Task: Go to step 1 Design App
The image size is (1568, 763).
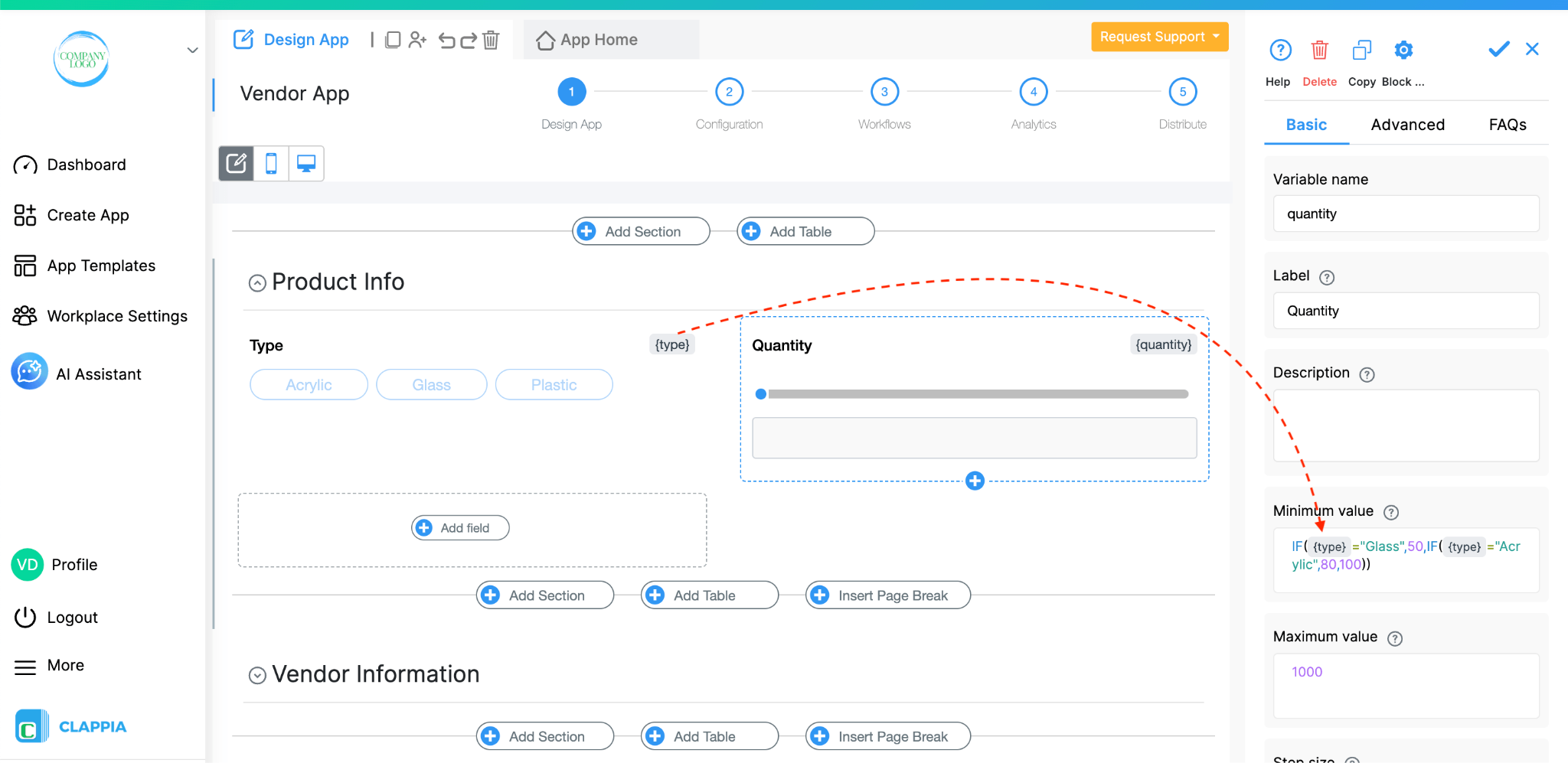Action: (571, 92)
